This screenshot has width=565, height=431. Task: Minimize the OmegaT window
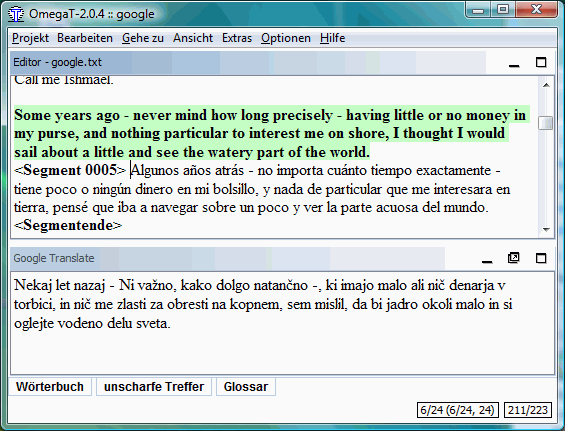(478, 10)
